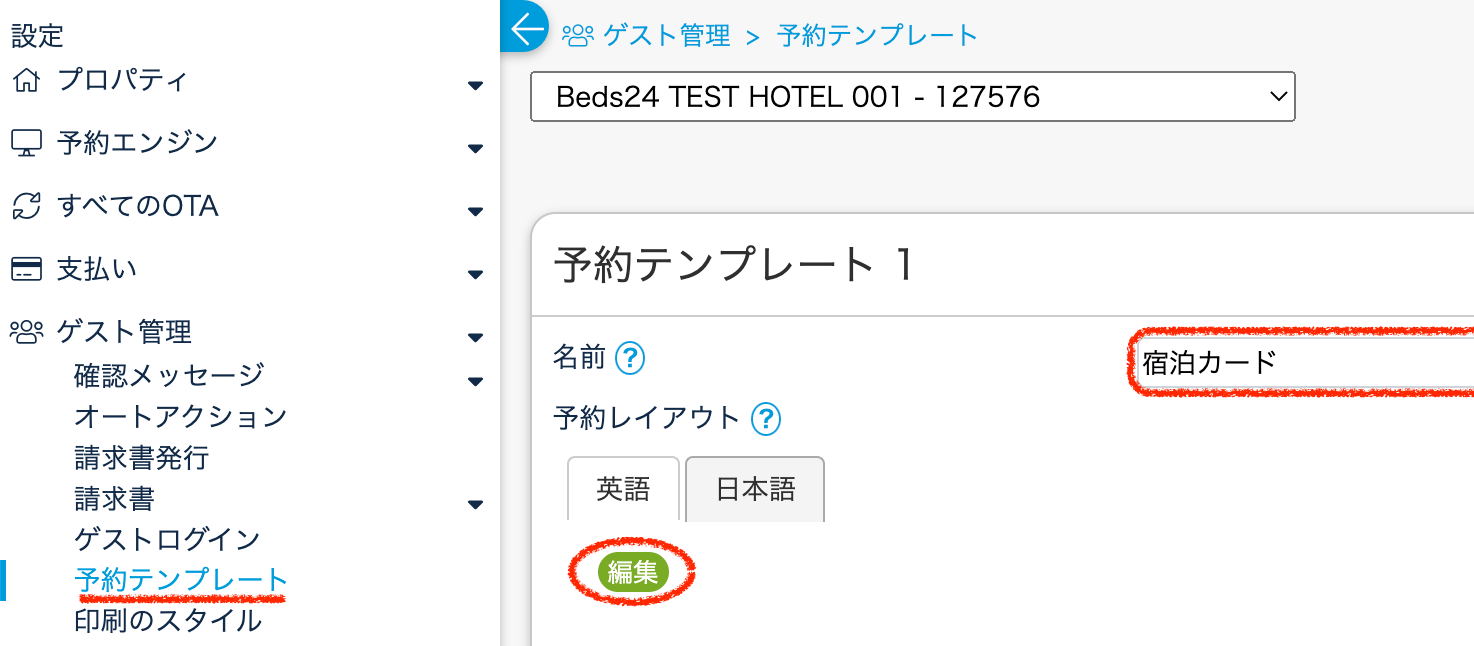This screenshot has width=1474, height=646.
Task: Click the people icon beside ゲスト管理 in sidebar
Action: coord(26,331)
